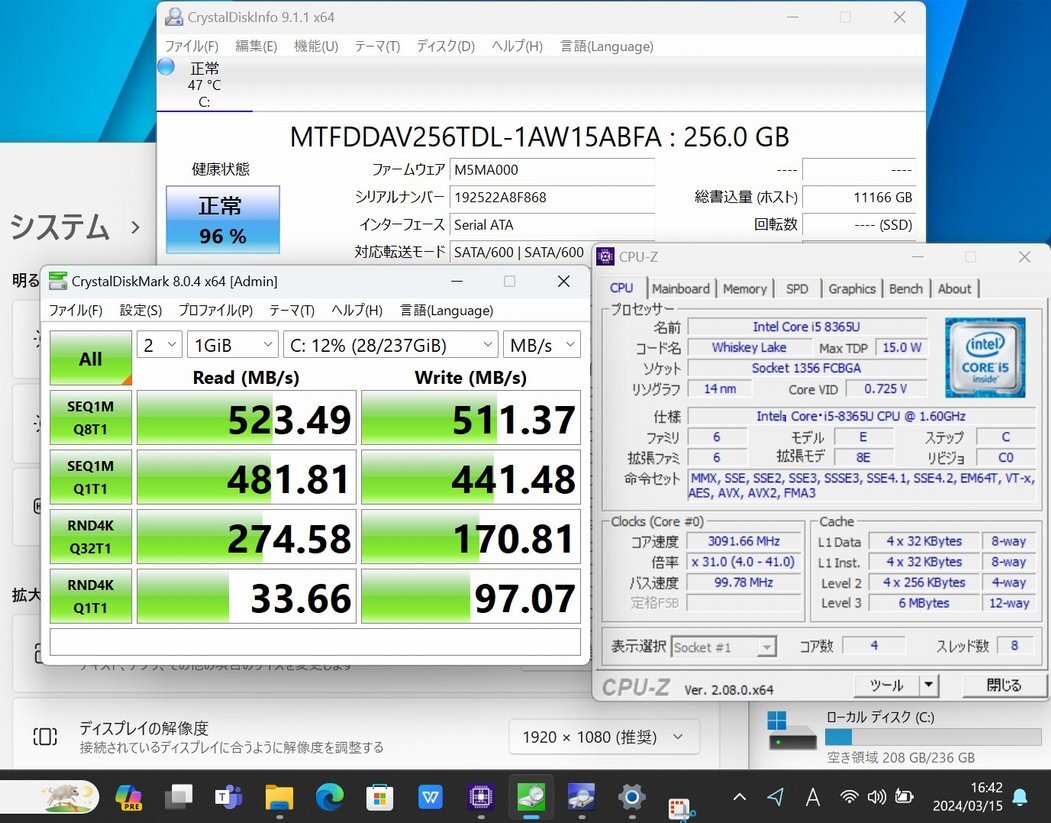This screenshot has width=1051, height=823.
Task: Click the 正常 96% health status button
Action: (x=223, y=220)
